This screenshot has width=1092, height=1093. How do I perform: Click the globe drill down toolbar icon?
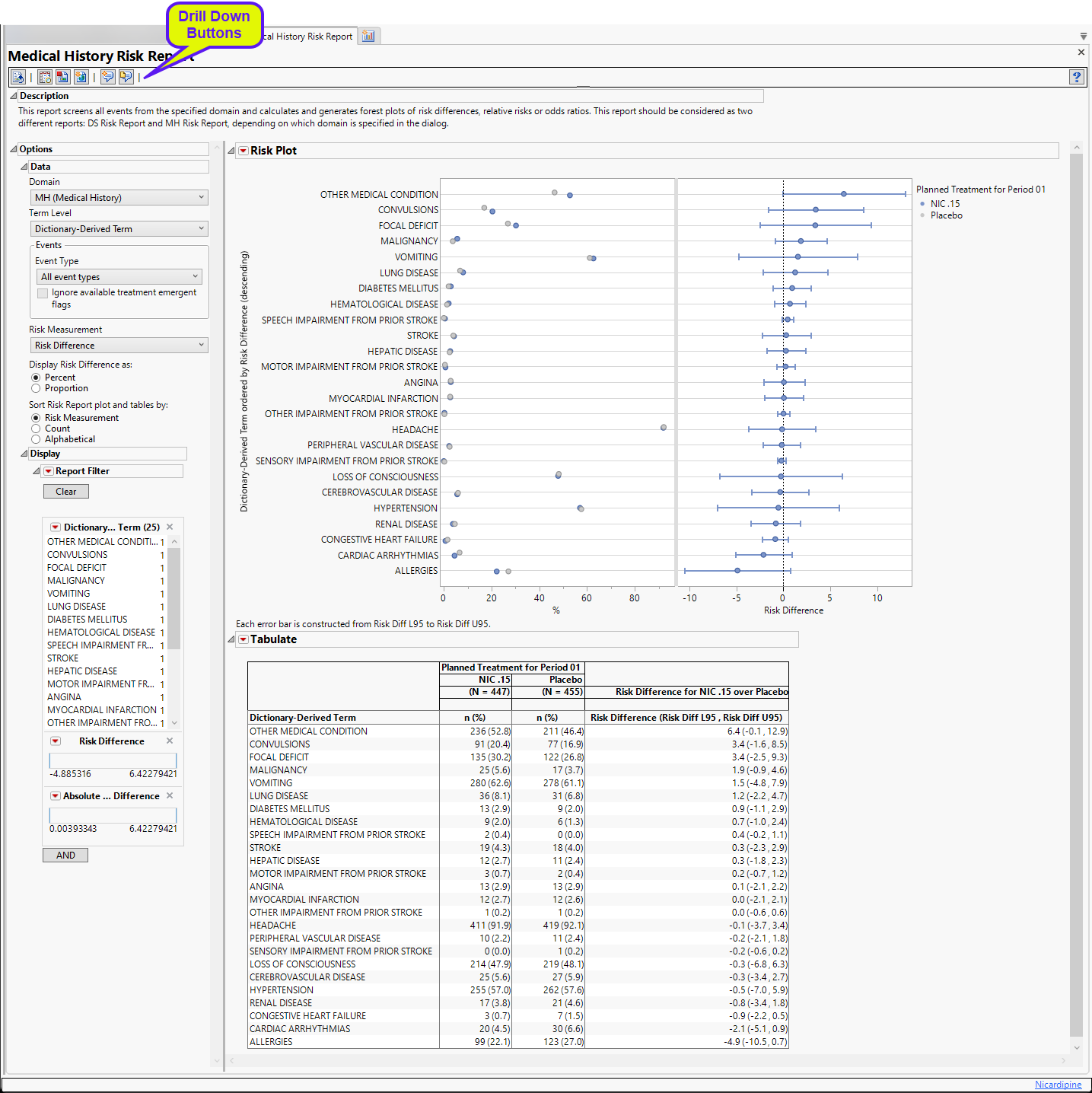tap(81, 77)
